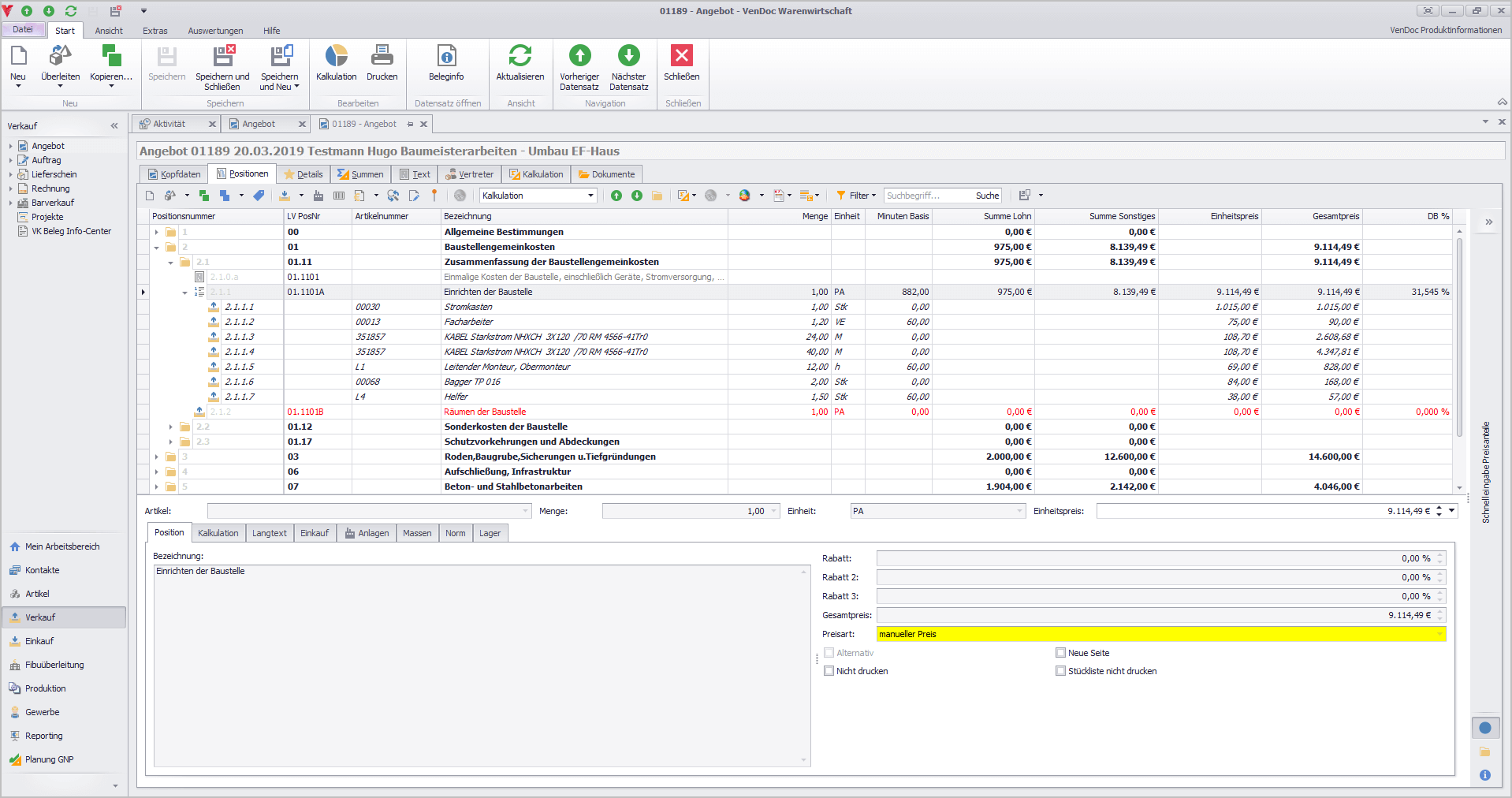The width and height of the screenshot is (1512, 798).
Task: Click Speichern und Schließen icon
Action: 222,56
